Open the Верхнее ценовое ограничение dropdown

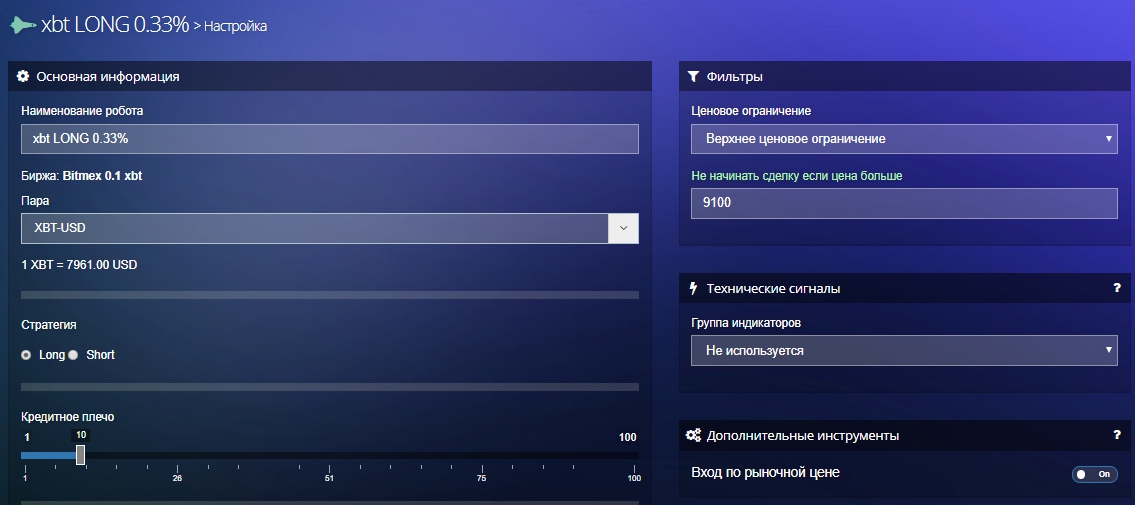coord(904,138)
